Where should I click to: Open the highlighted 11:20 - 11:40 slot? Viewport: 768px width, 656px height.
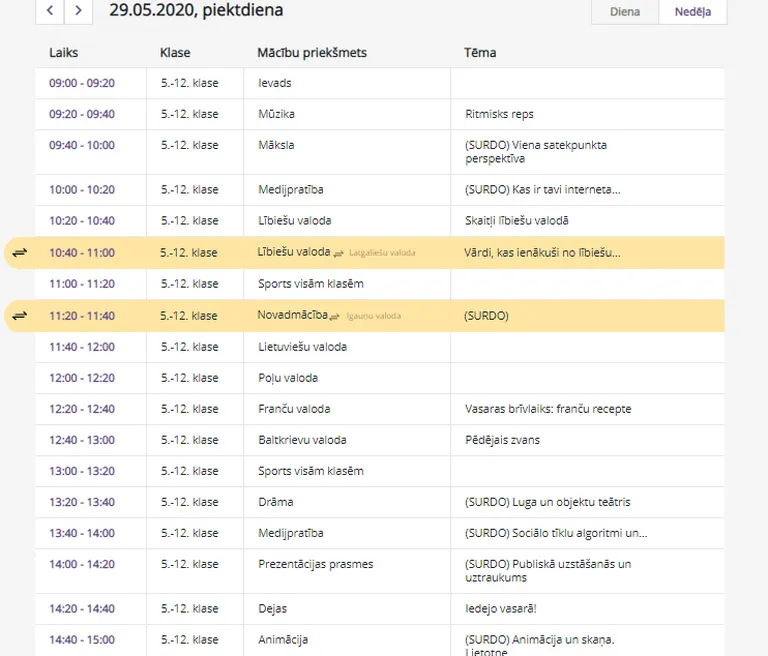[82, 316]
